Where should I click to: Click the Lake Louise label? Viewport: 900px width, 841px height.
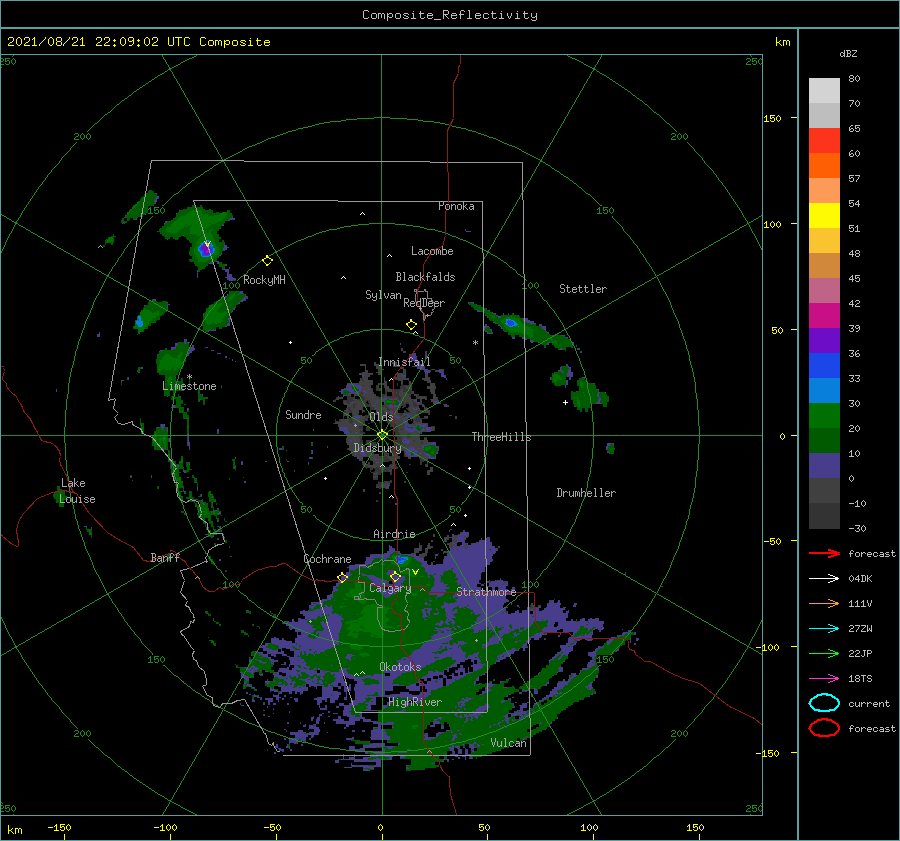(x=77, y=491)
